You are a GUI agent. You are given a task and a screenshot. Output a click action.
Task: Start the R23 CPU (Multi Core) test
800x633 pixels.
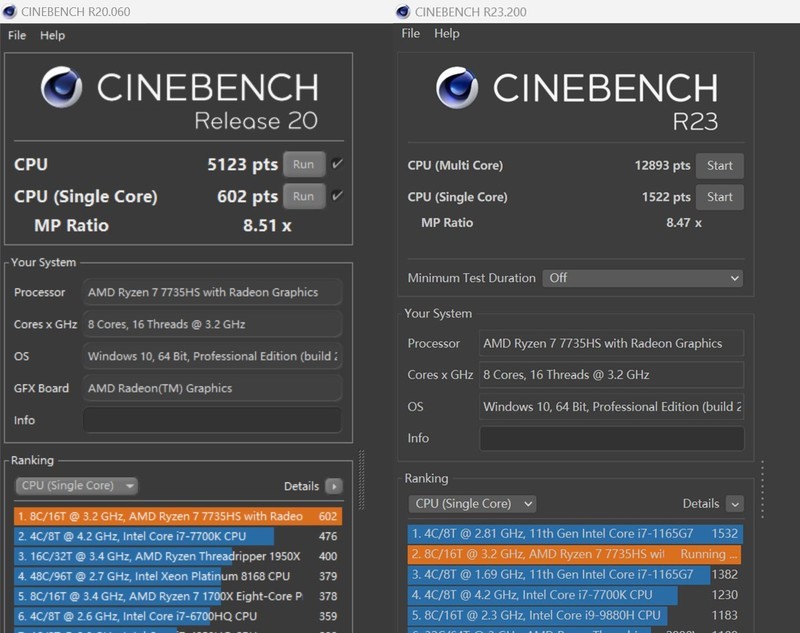(720, 166)
